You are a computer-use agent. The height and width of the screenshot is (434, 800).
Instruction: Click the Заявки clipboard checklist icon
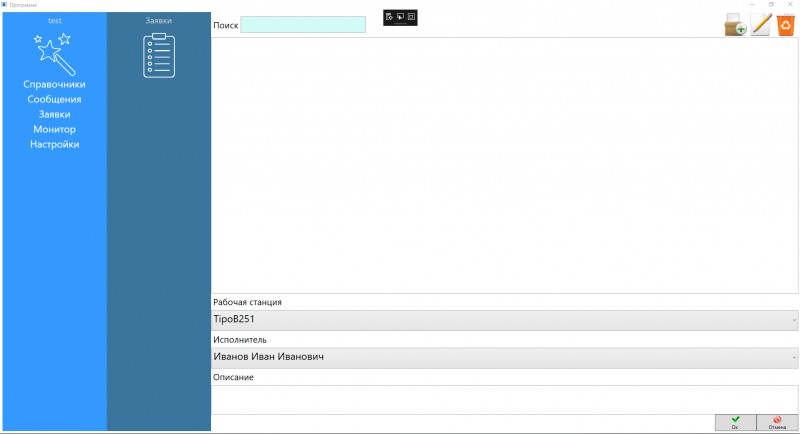point(159,56)
